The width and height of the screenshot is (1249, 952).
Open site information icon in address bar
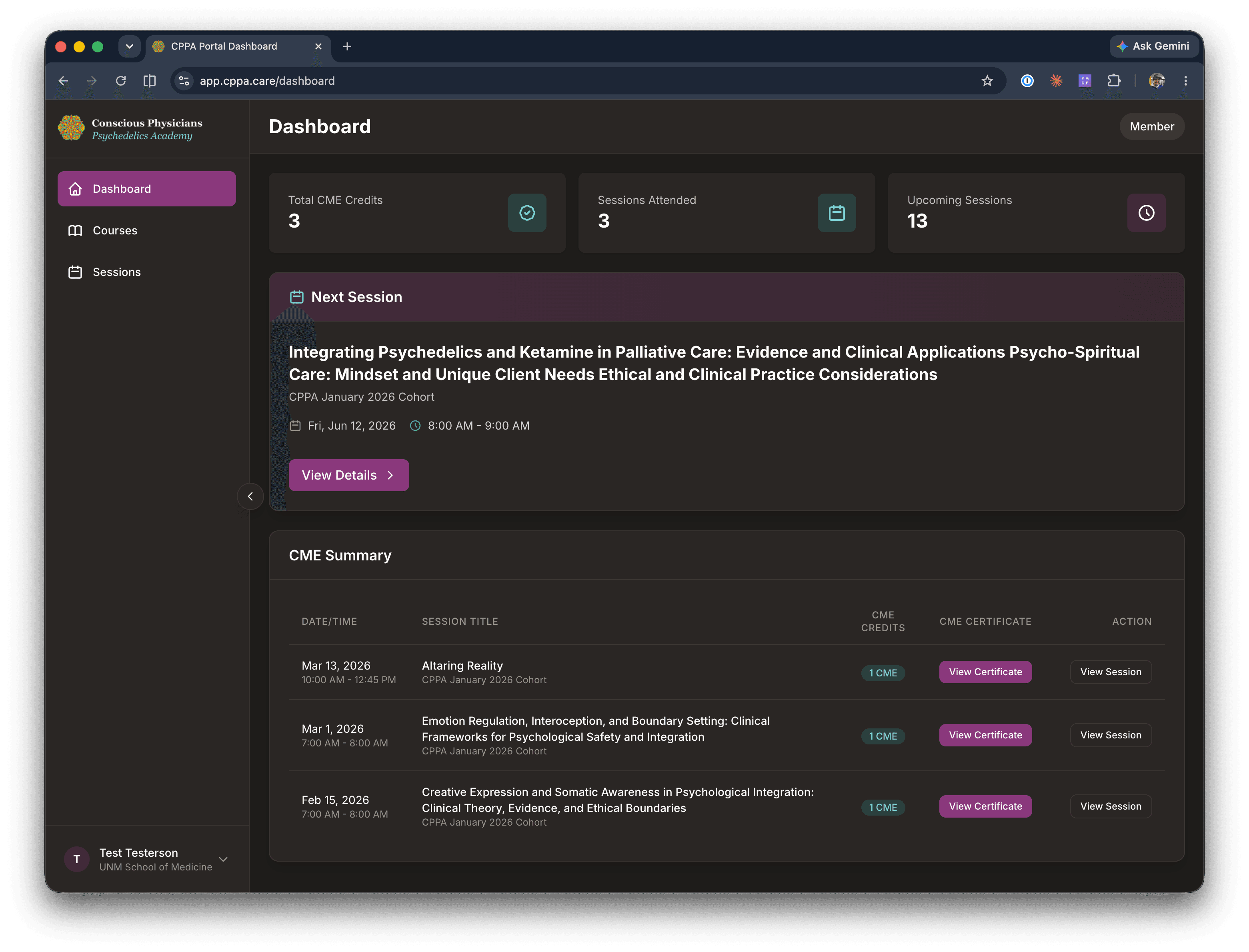184,81
